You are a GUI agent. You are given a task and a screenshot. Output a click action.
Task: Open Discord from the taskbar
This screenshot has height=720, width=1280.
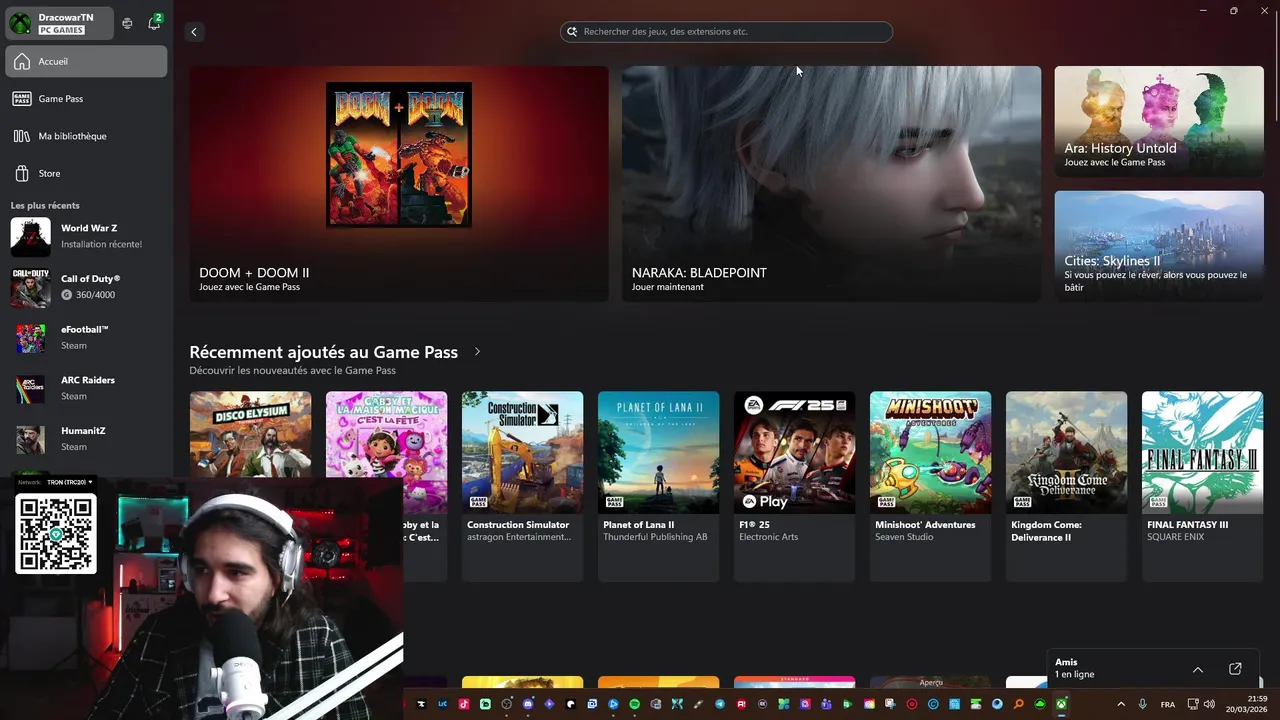pyautogui.click(x=528, y=704)
